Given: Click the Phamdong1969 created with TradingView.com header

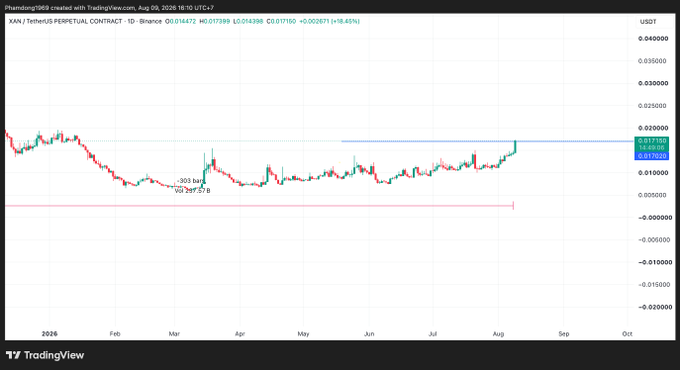Looking at the screenshot, I should 109,8.
